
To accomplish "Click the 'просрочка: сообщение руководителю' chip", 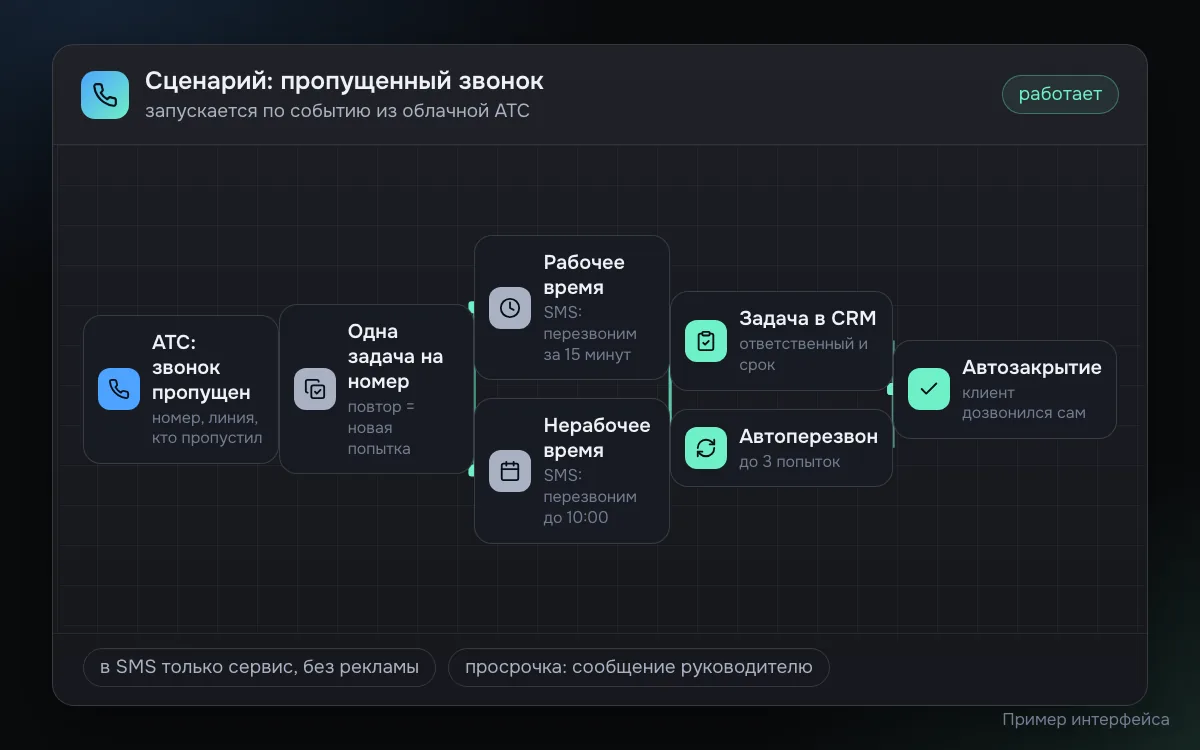I will pos(638,667).
